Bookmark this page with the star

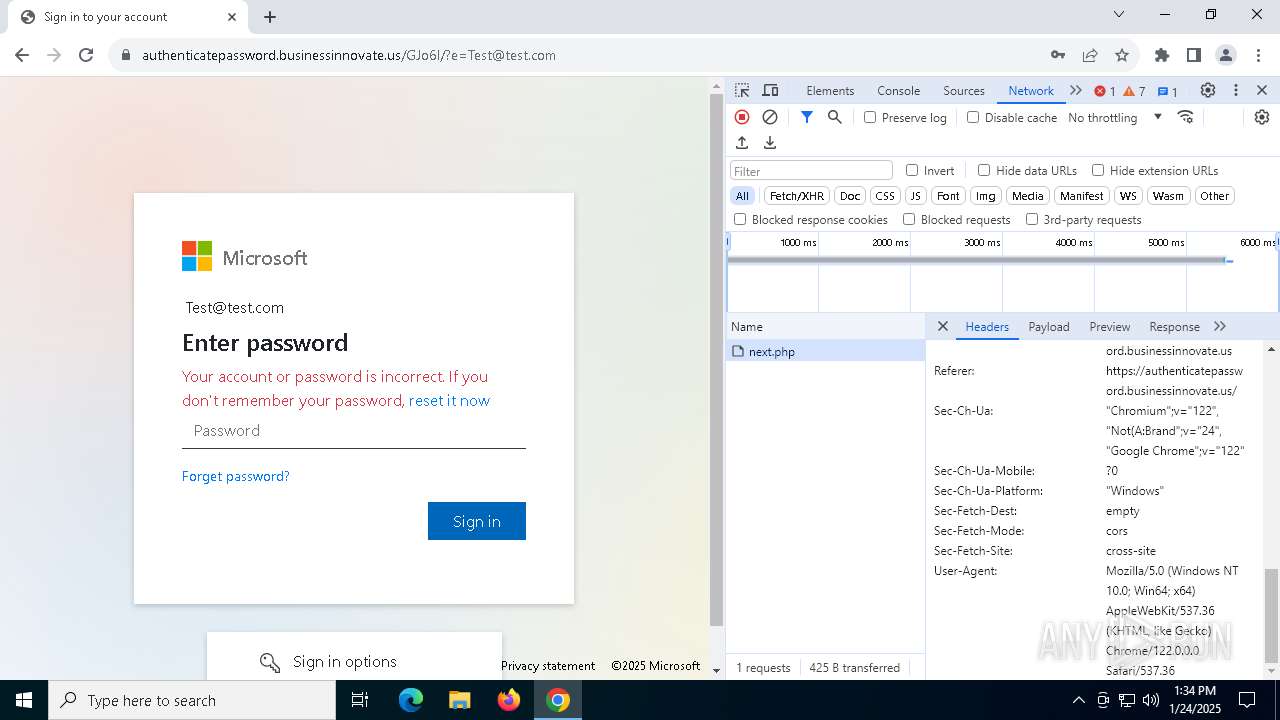coord(1122,55)
